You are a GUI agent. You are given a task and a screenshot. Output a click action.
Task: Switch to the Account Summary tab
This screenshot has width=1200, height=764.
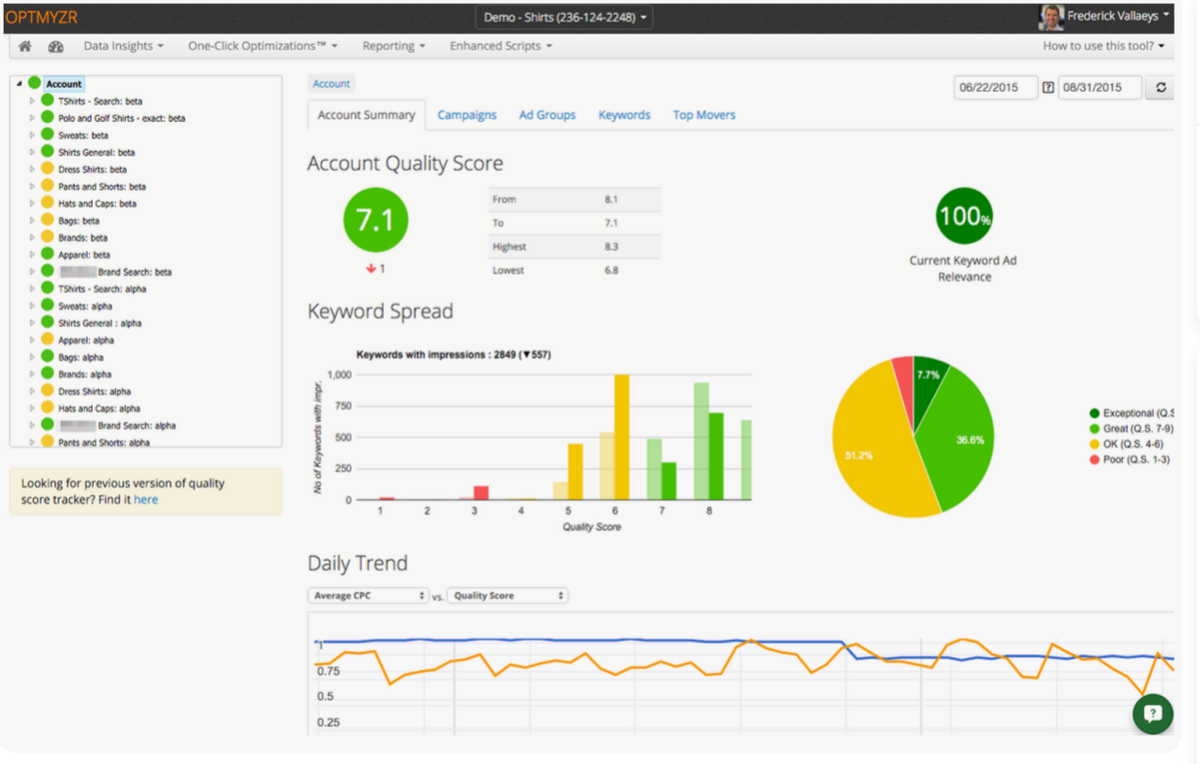point(366,115)
